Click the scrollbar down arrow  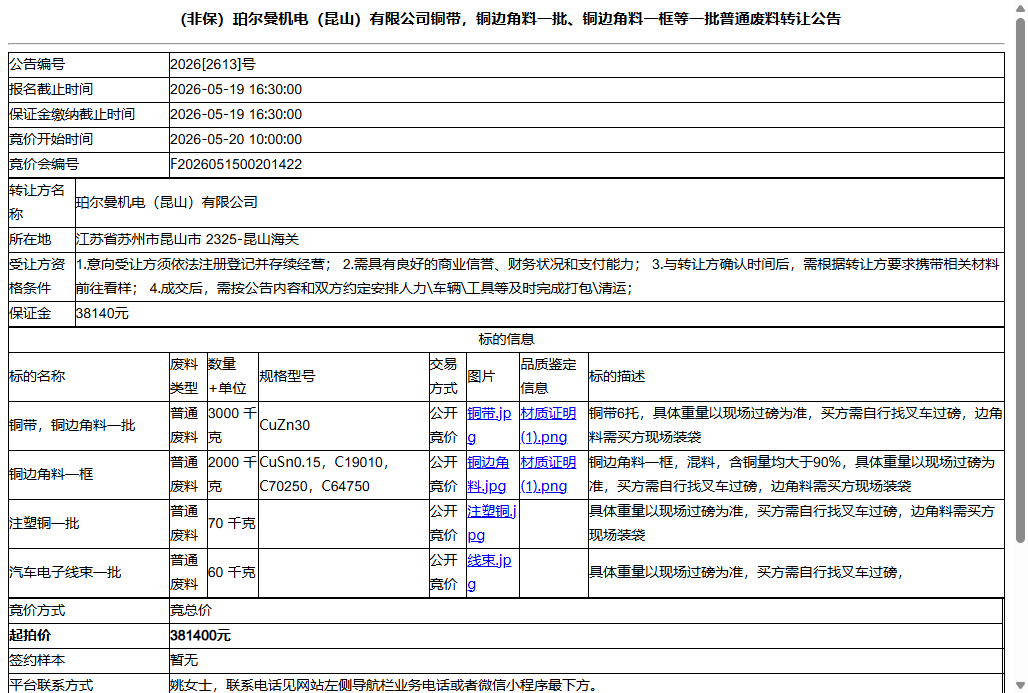coord(1020,686)
